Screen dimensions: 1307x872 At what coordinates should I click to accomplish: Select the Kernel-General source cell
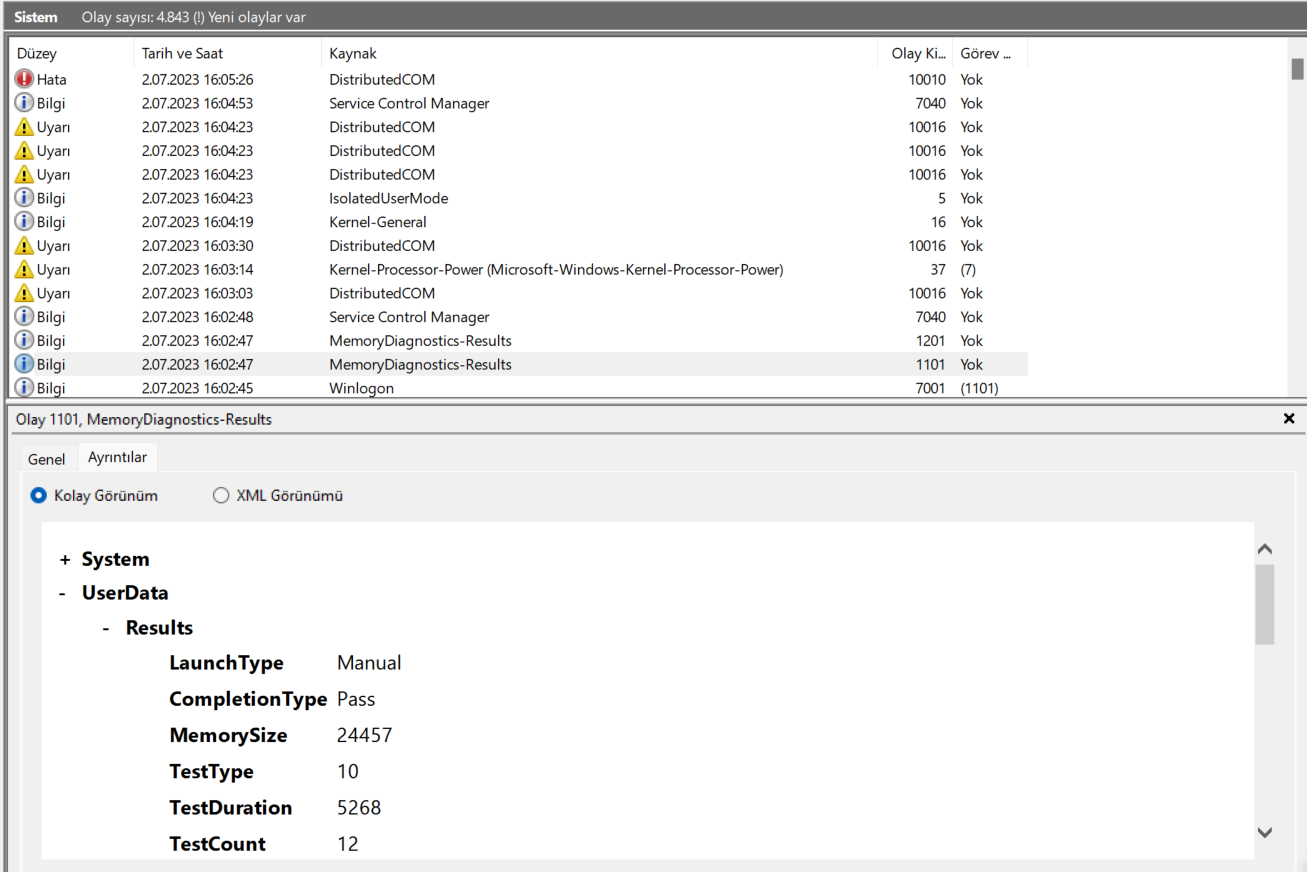(378, 222)
